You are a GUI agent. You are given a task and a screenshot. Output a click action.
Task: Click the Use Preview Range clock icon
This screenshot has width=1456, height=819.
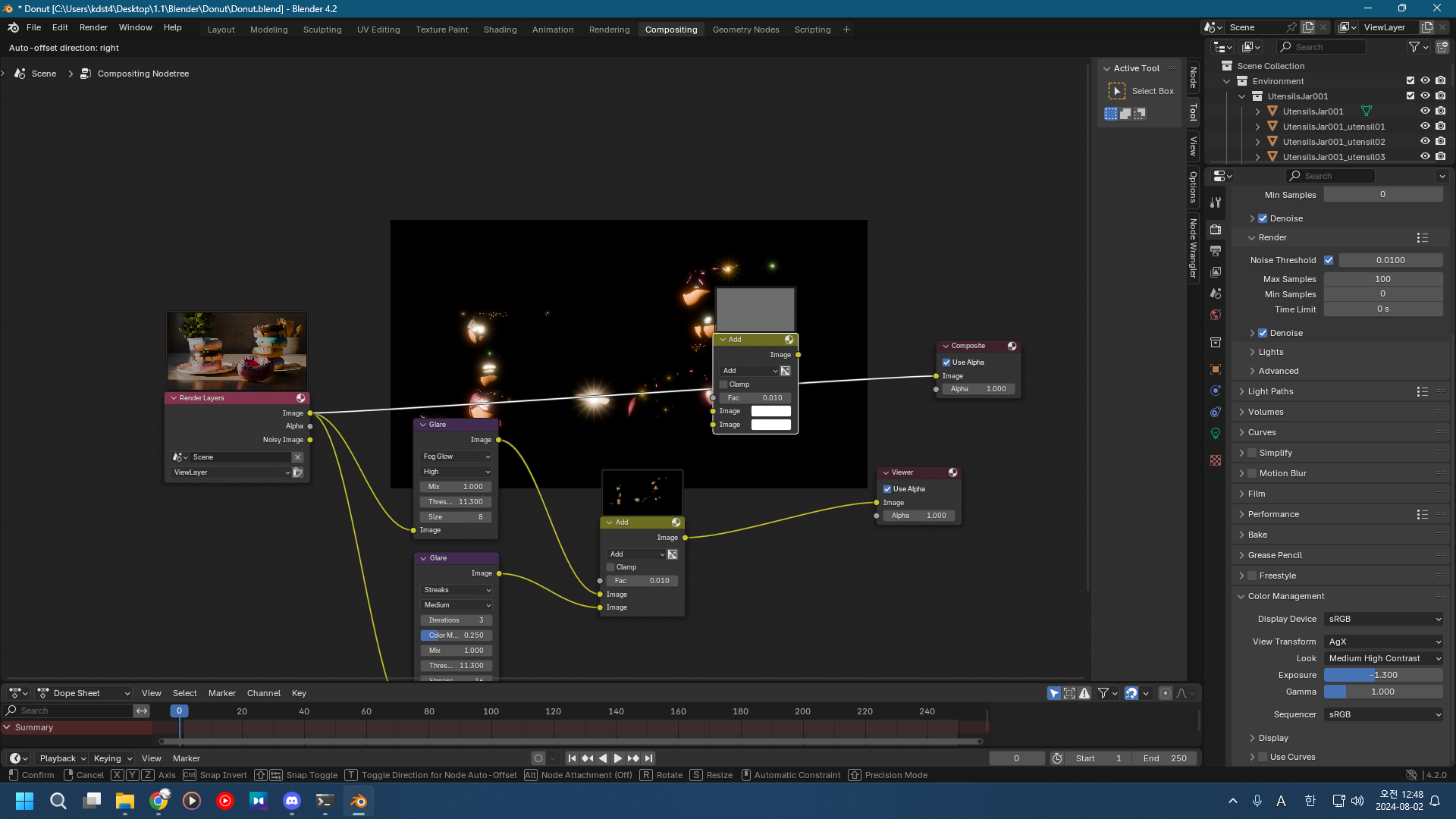pyautogui.click(x=1056, y=758)
